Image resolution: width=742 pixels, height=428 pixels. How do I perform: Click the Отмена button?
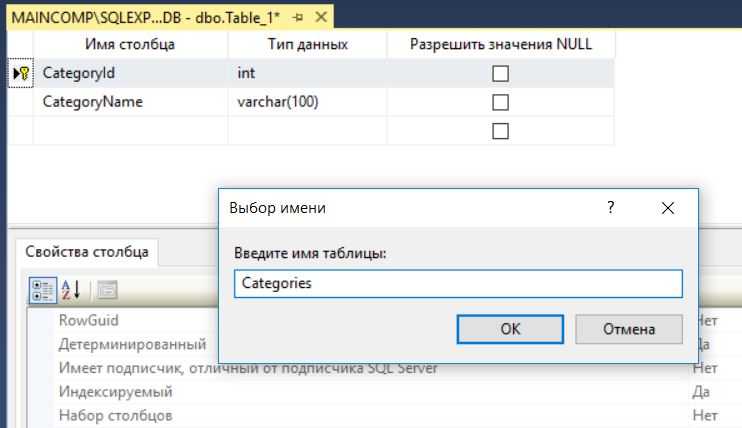pos(629,329)
